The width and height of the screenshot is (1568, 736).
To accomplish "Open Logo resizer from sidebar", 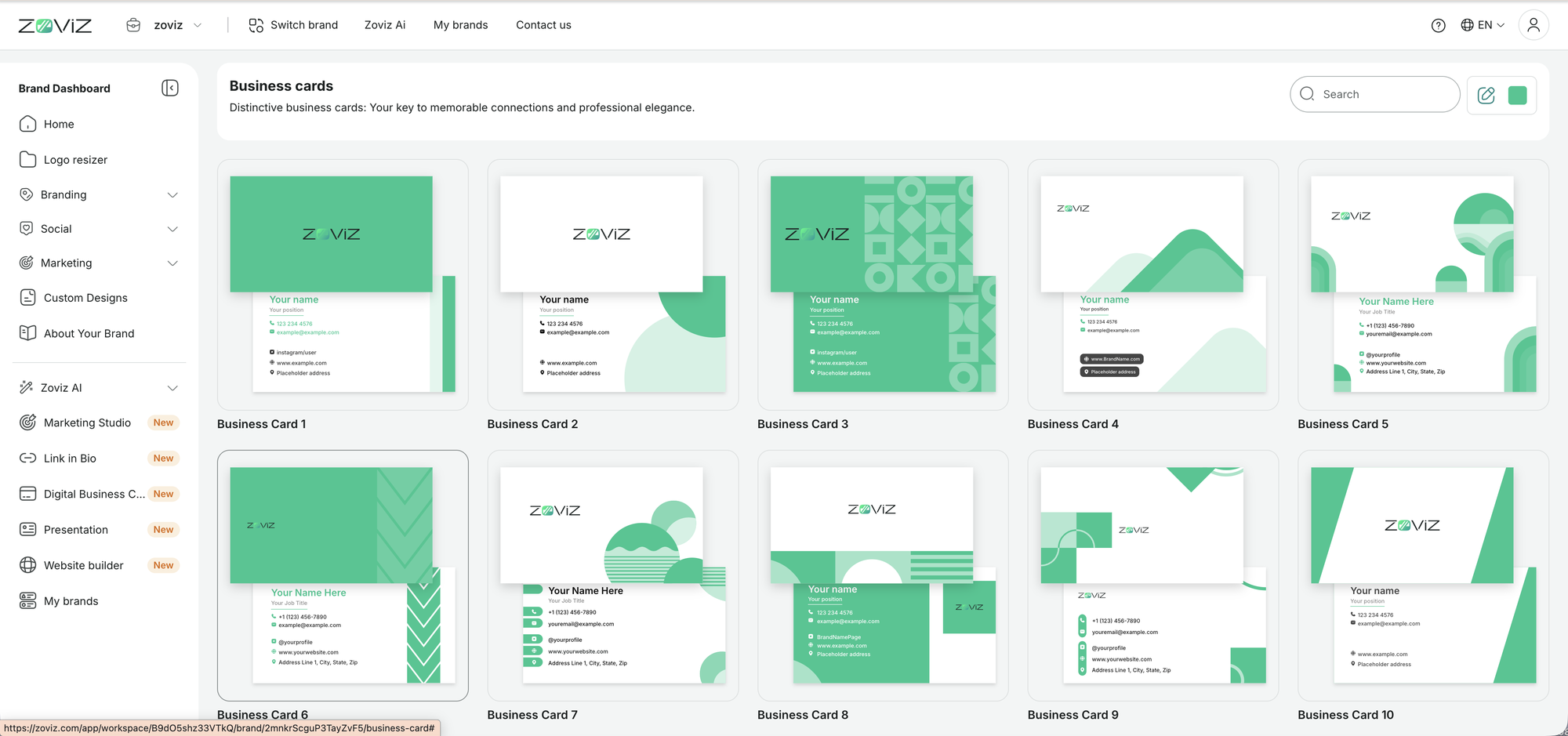I will [x=75, y=159].
